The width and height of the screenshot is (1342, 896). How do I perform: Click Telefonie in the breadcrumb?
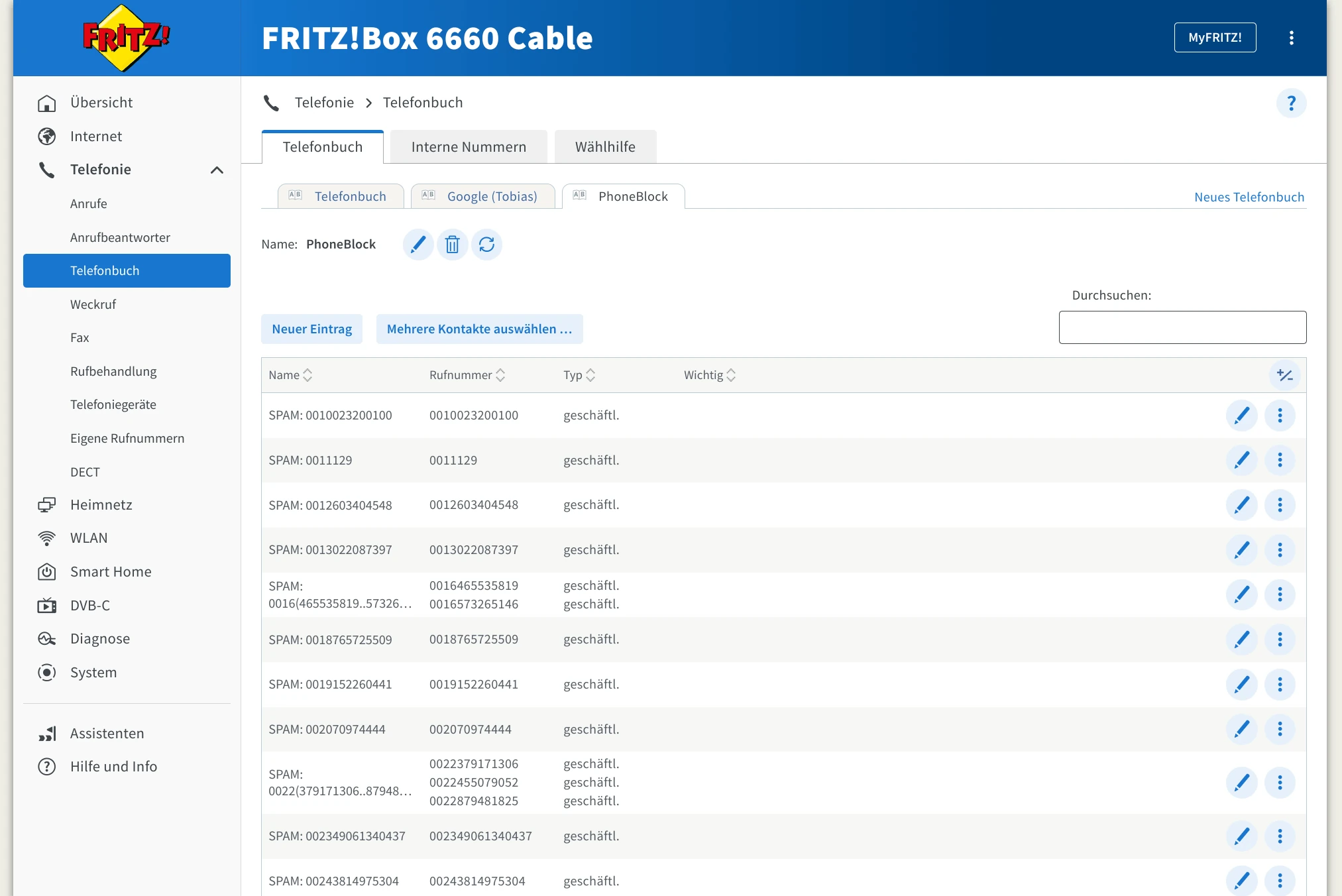[324, 103]
